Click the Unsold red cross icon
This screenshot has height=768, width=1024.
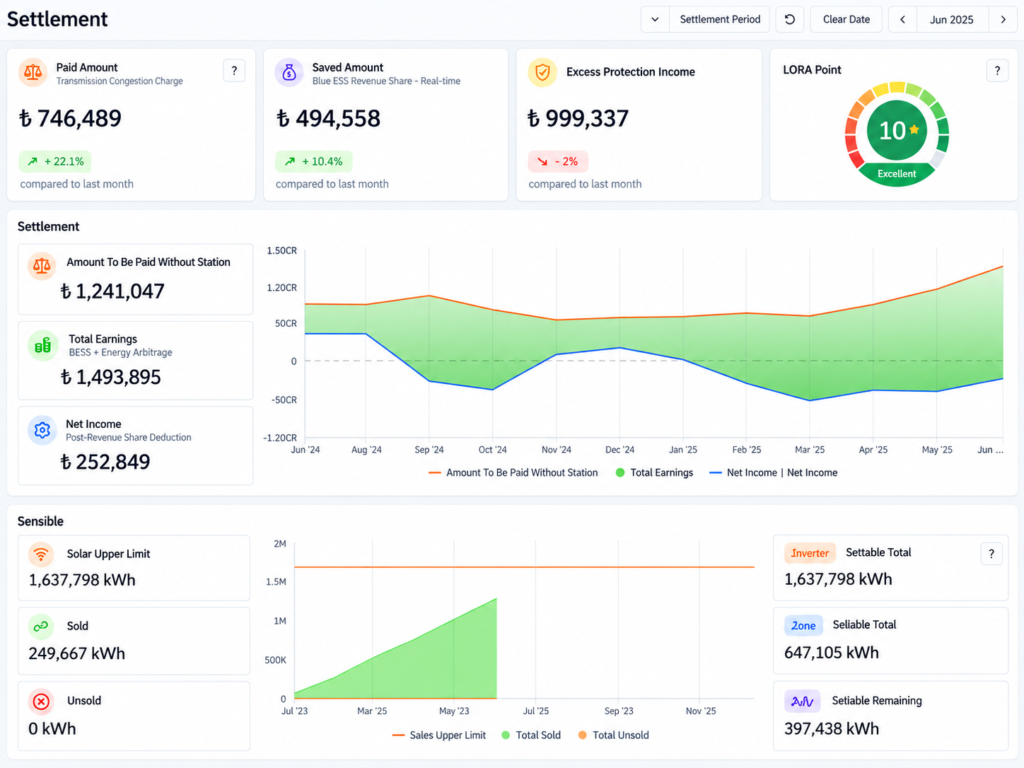[41, 701]
